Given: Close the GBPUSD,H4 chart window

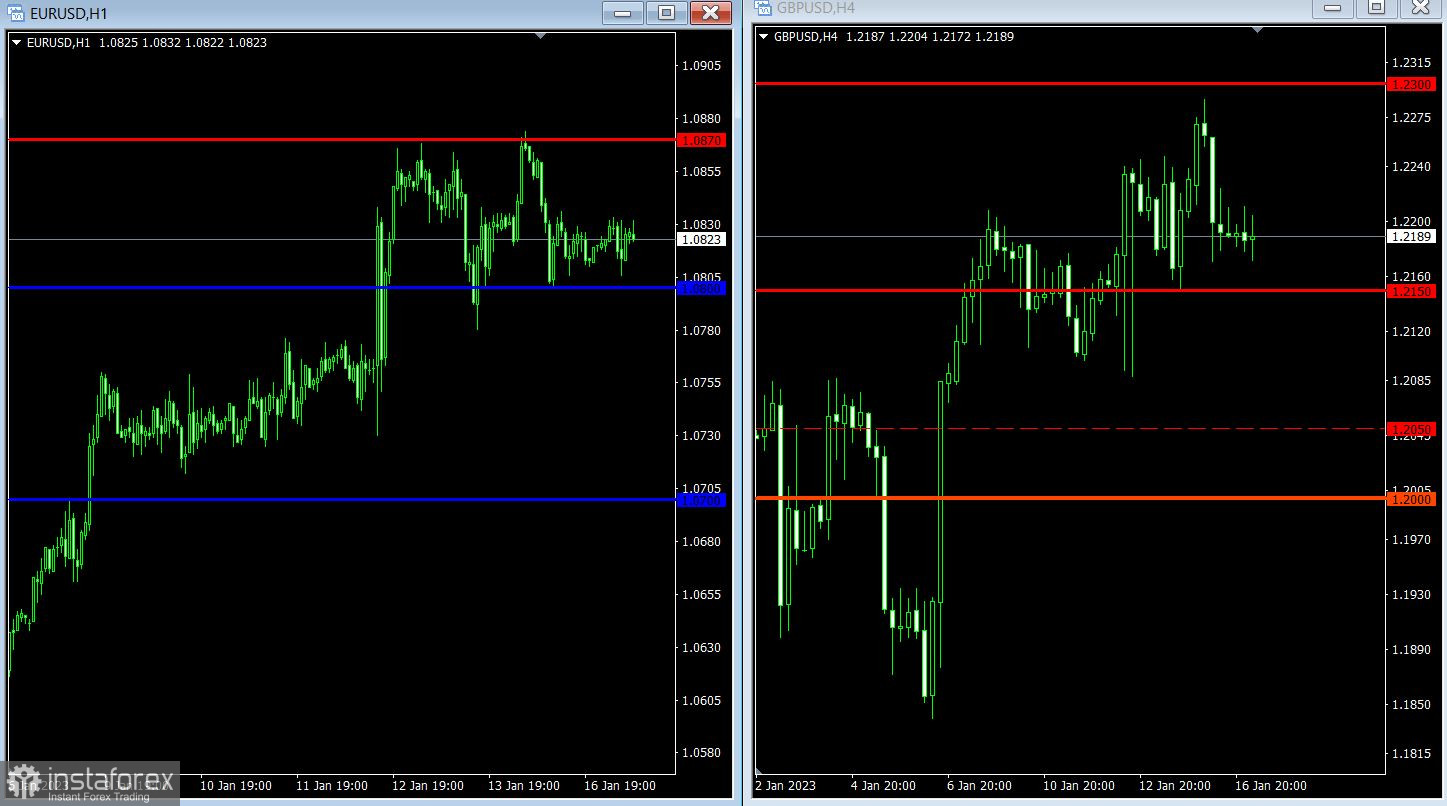Looking at the screenshot, I should coord(1421,8).
